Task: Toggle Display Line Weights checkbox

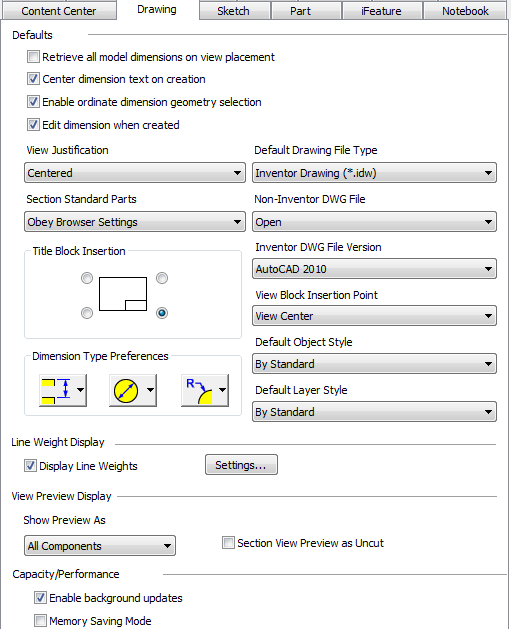Action: click(30, 465)
